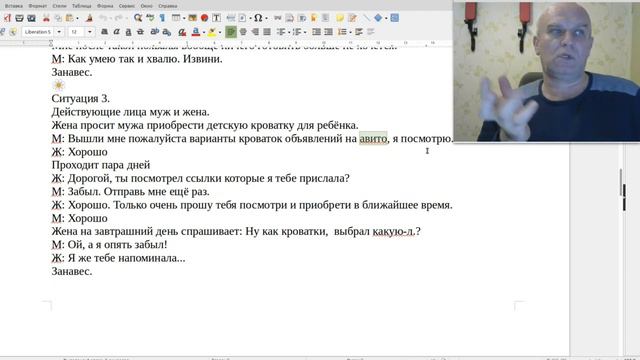The image size is (640, 360).
Task: Set Center Horizontally alignment
Action: (x=243, y=32)
